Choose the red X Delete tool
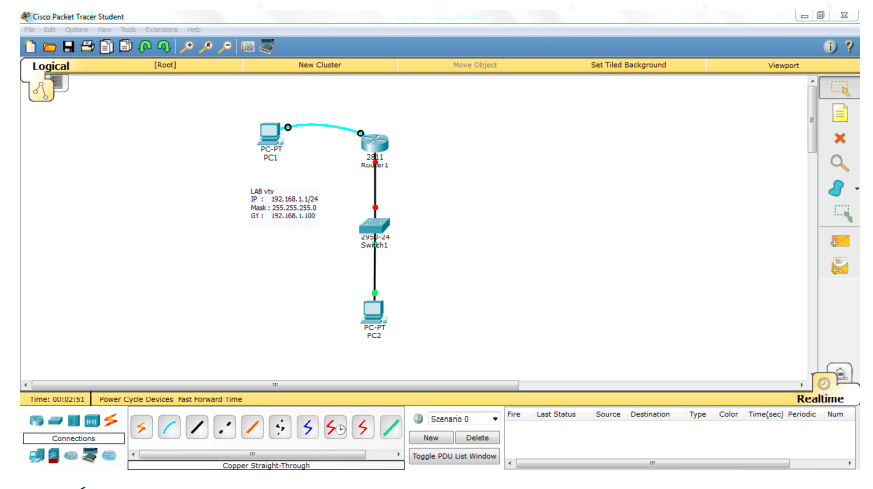The image size is (873, 489). pyautogui.click(x=840, y=138)
